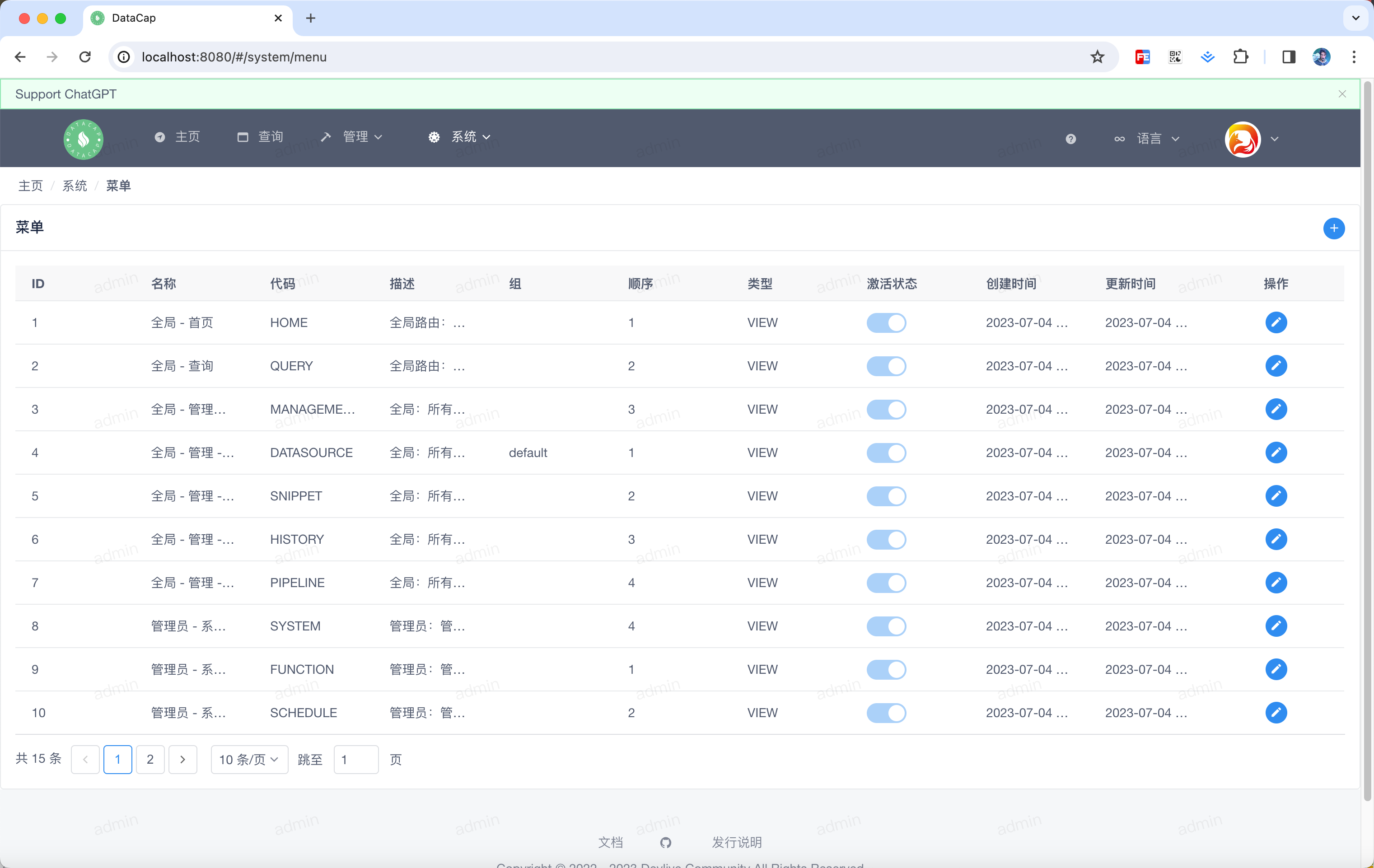Click the 全局 - 首页 name cell
Viewport: 1374px width, 868px height.
[182, 322]
